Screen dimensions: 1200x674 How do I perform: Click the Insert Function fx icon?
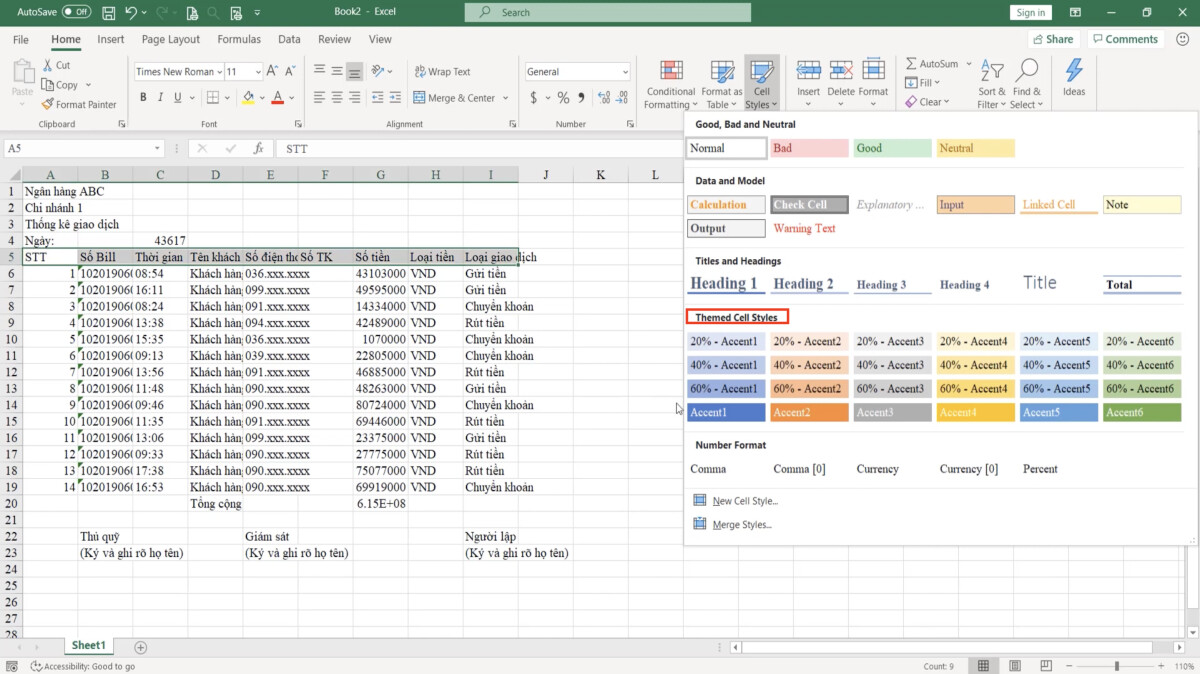(x=258, y=148)
